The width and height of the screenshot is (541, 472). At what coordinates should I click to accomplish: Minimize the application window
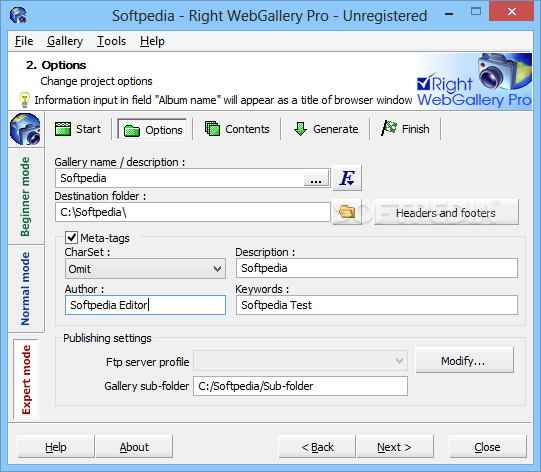(x=449, y=14)
